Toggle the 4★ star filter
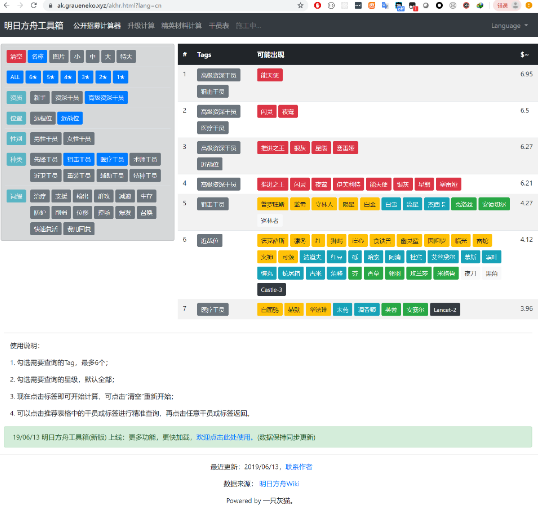Viewport: 538px width, 512px height. (68, 77)
